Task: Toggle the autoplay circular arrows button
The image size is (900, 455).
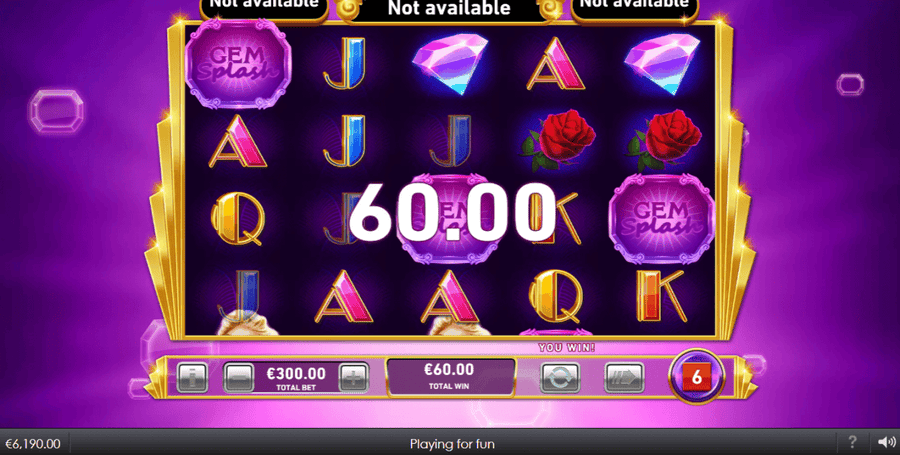Action: click(x=560, y=378)
